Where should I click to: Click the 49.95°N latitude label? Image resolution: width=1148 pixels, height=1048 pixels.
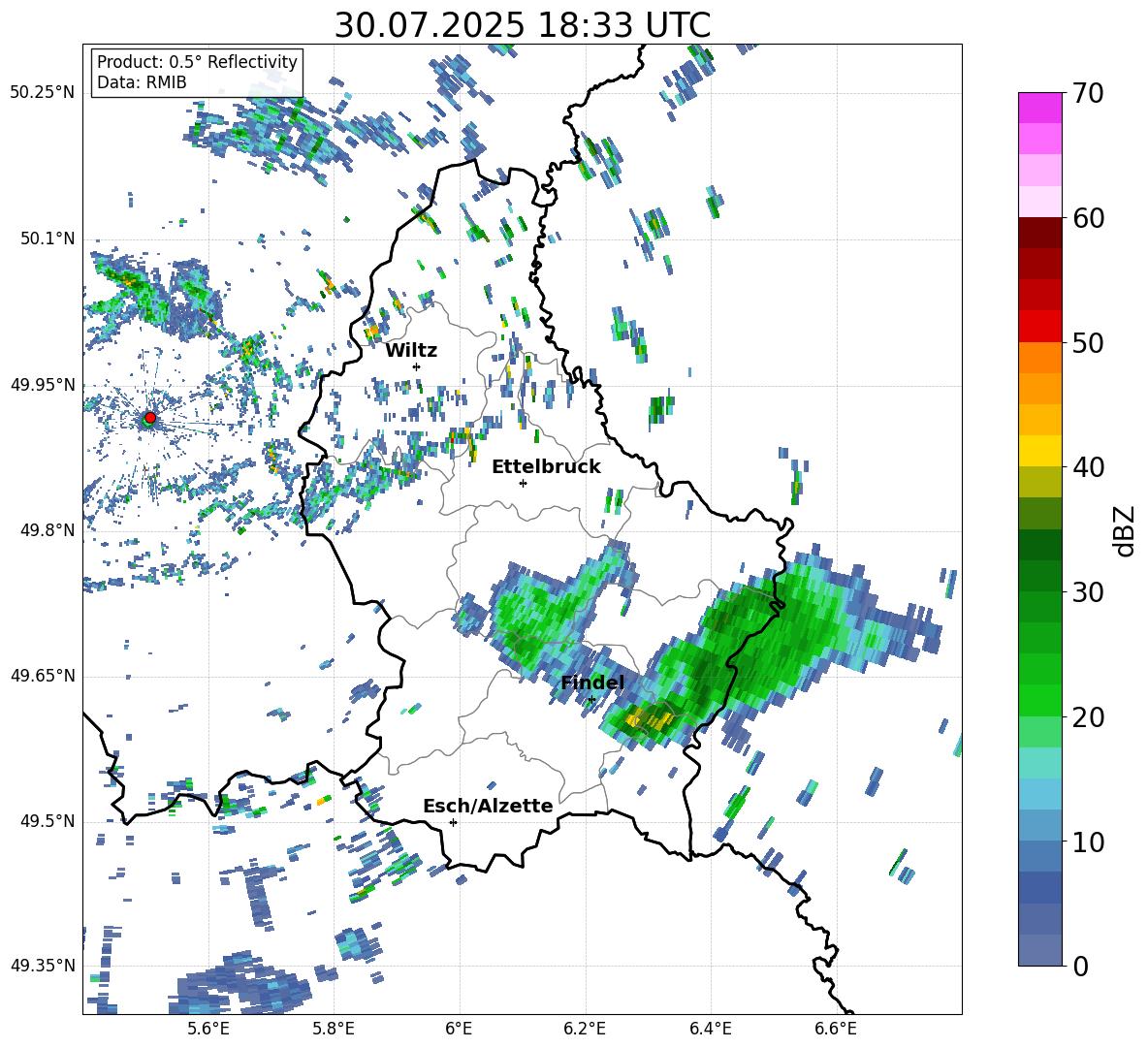pyautogui.click(x=42, y=384)
